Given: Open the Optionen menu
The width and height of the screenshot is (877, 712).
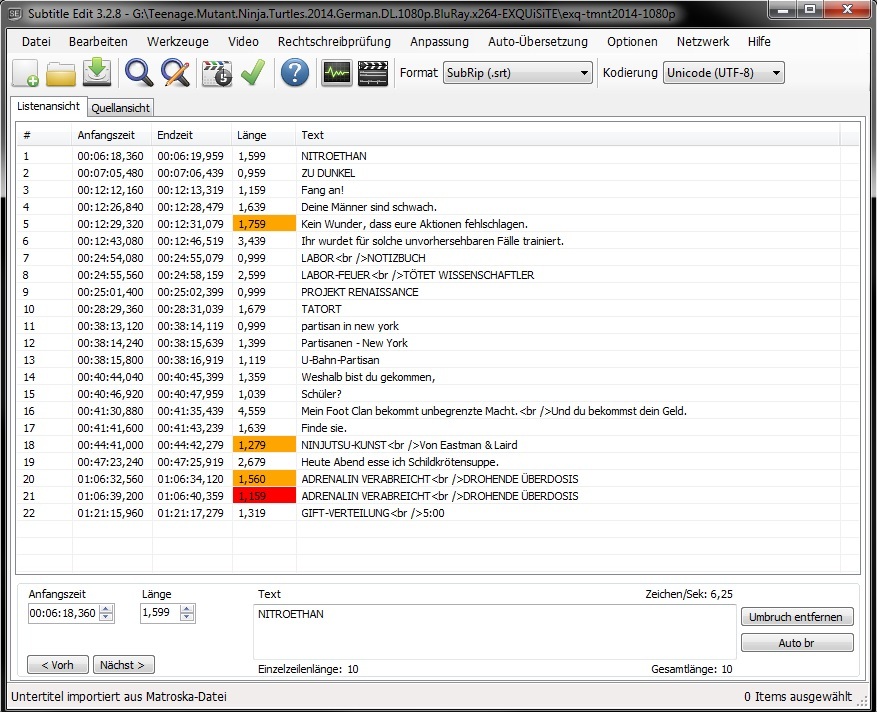Looking at the screenshot, I should tap(632, 41).
